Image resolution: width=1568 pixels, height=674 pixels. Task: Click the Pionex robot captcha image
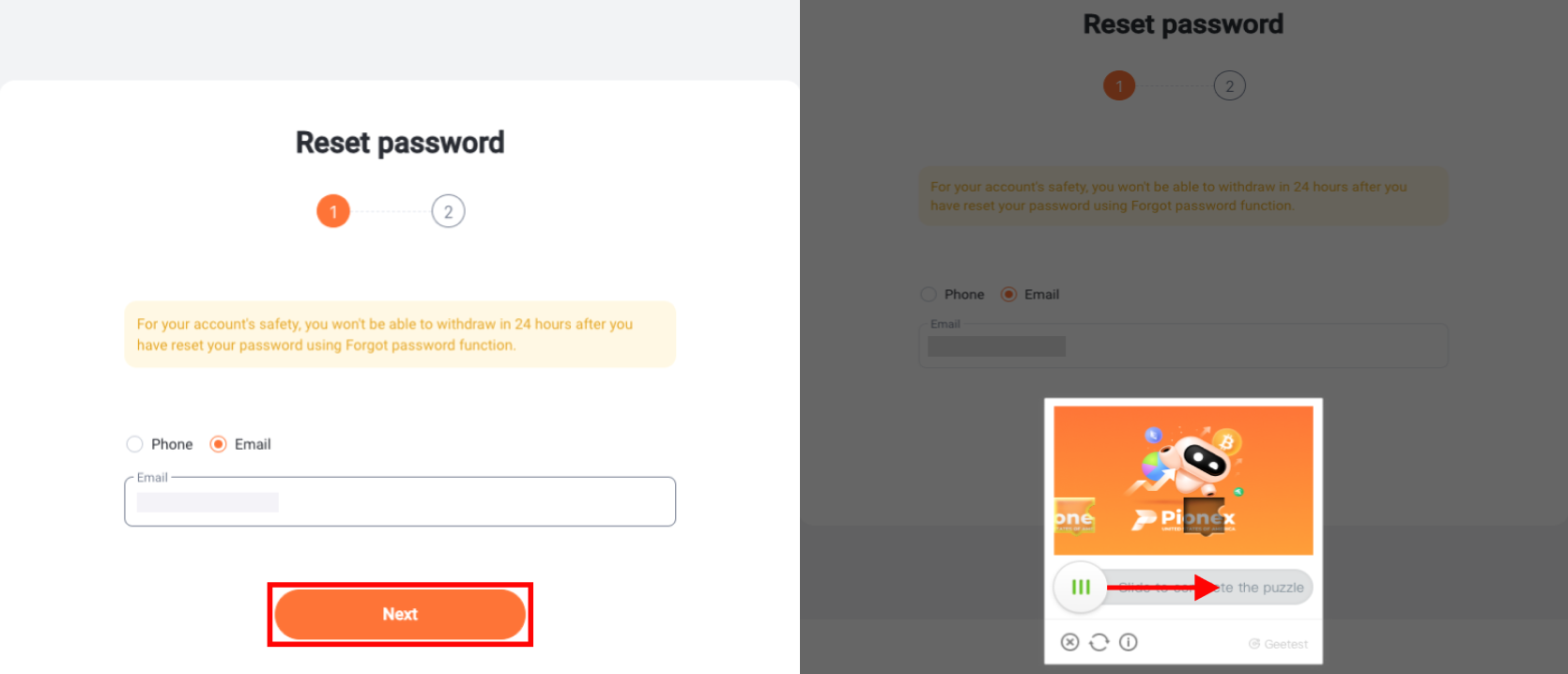pyautogui.click(x=1183, y=480)
